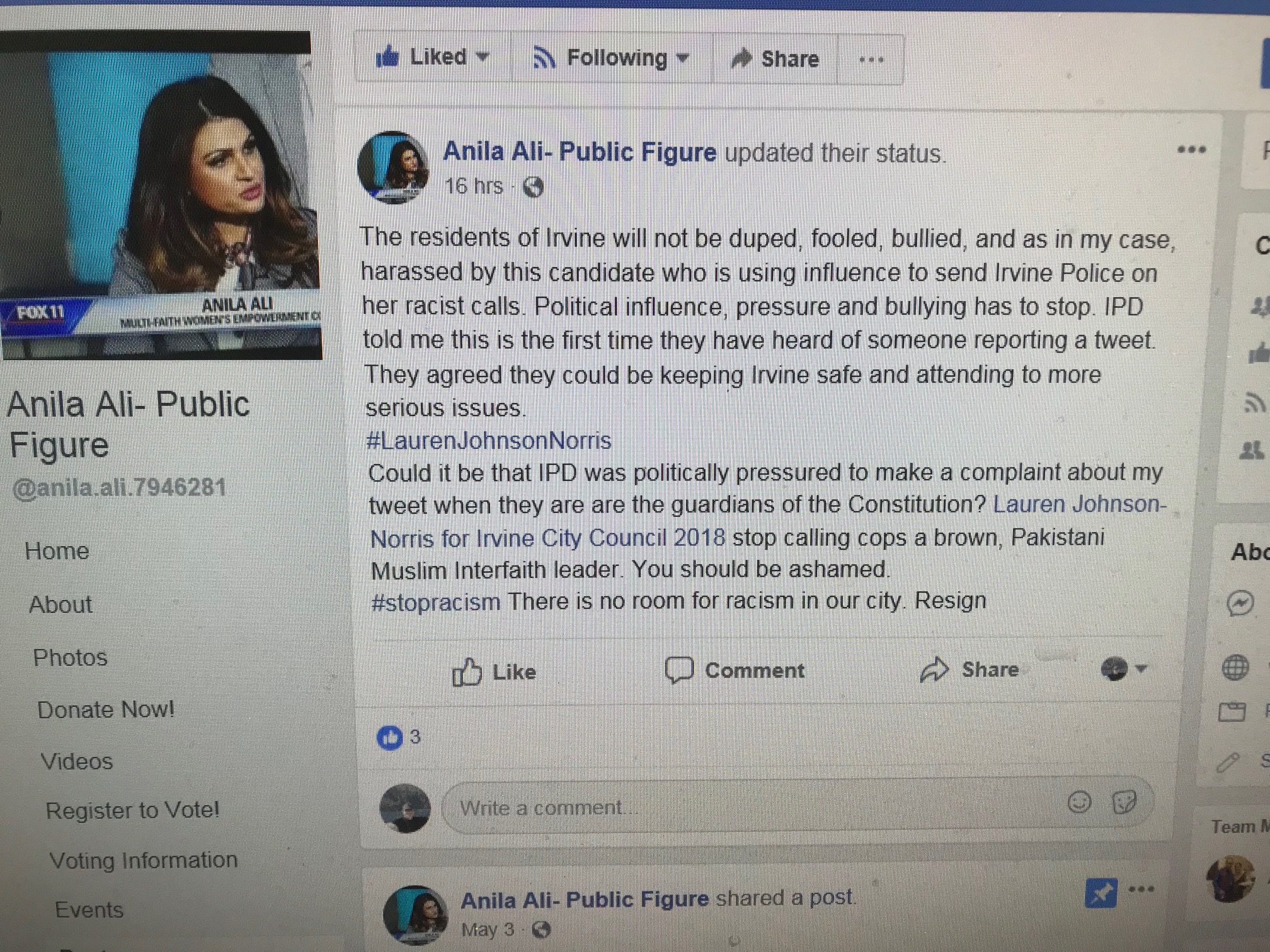Click the blue like reaction count icon
The width and height of the screenshot is (1270, 952).
click(x=390, y=737)
